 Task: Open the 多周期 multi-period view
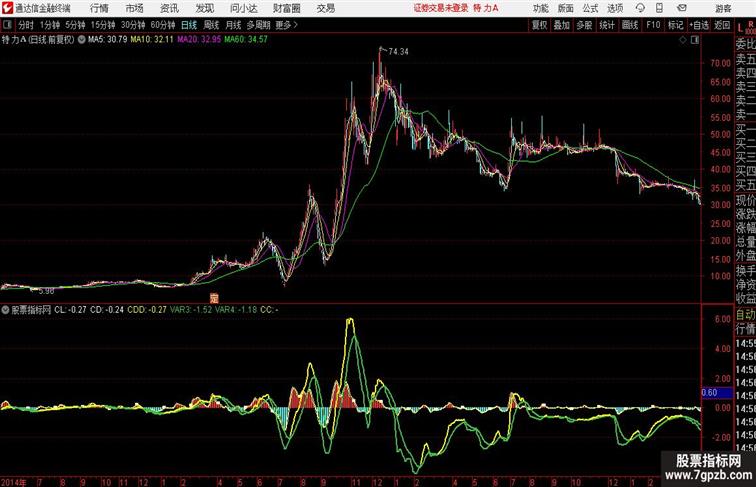(258, 25)
